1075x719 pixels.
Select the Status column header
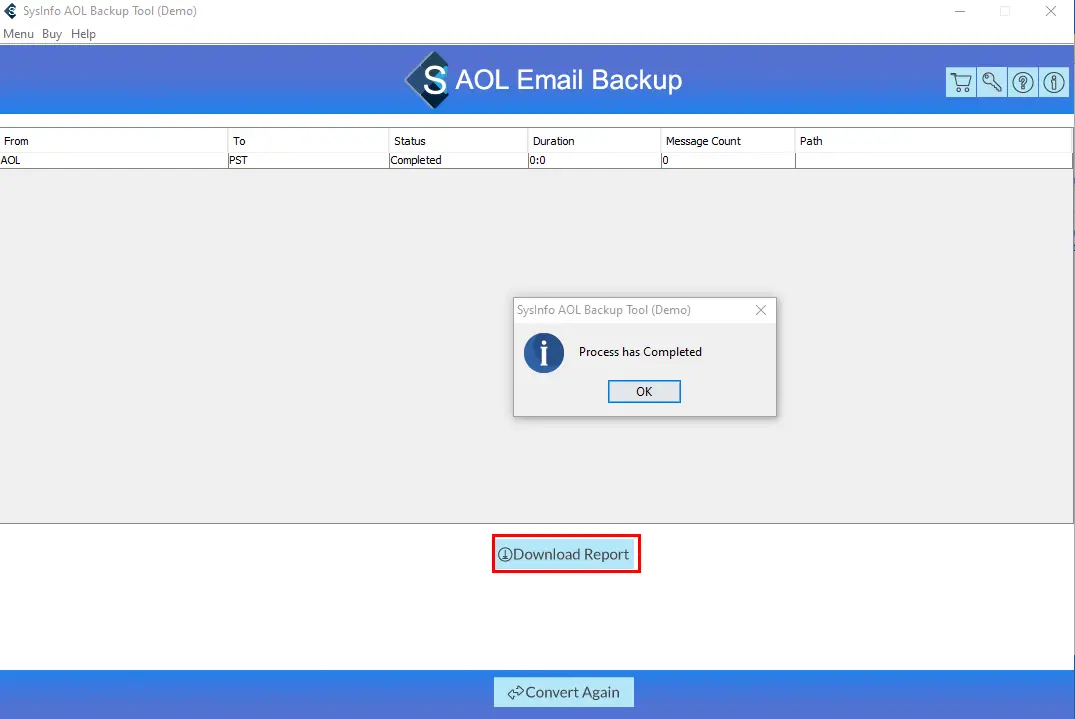pyautogui.click(x=459, y=141)
